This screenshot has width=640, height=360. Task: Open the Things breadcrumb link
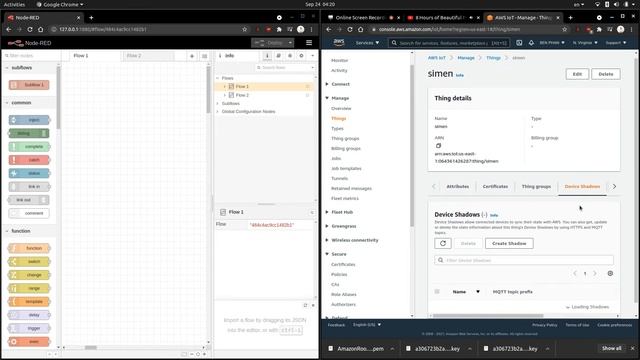[493, 58]
